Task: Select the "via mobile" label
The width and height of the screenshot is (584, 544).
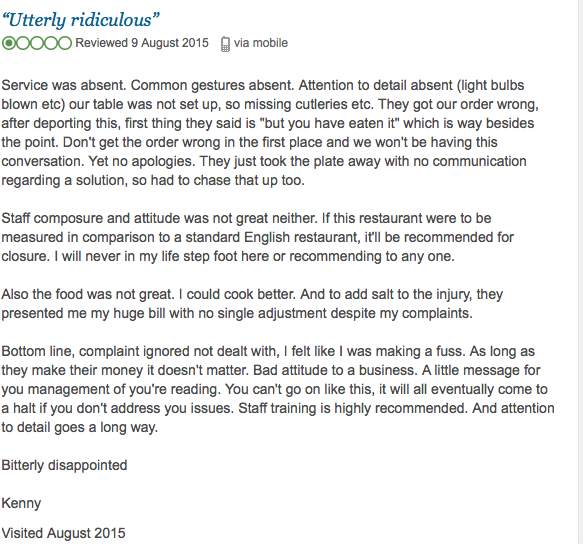Action: coord(261,43)
